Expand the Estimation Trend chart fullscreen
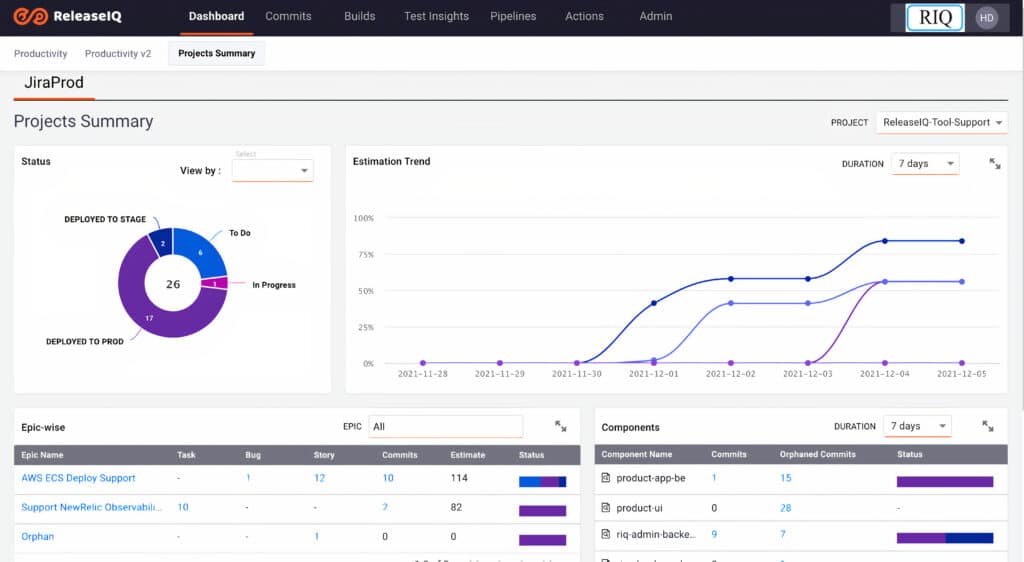This screenshot has height=562, width=1024. pyautogui.click(x=995, y=163)
